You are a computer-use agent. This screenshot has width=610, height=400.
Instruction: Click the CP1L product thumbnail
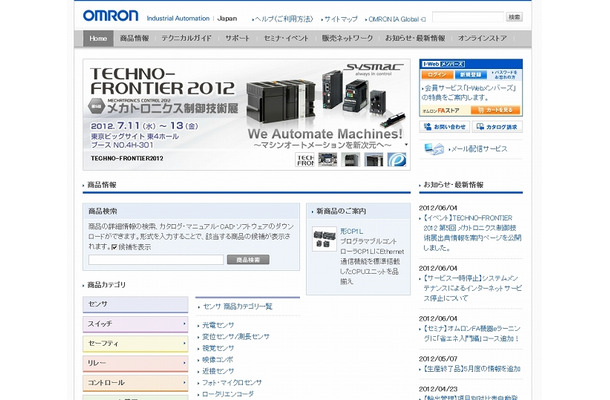(x=324, y=239)
